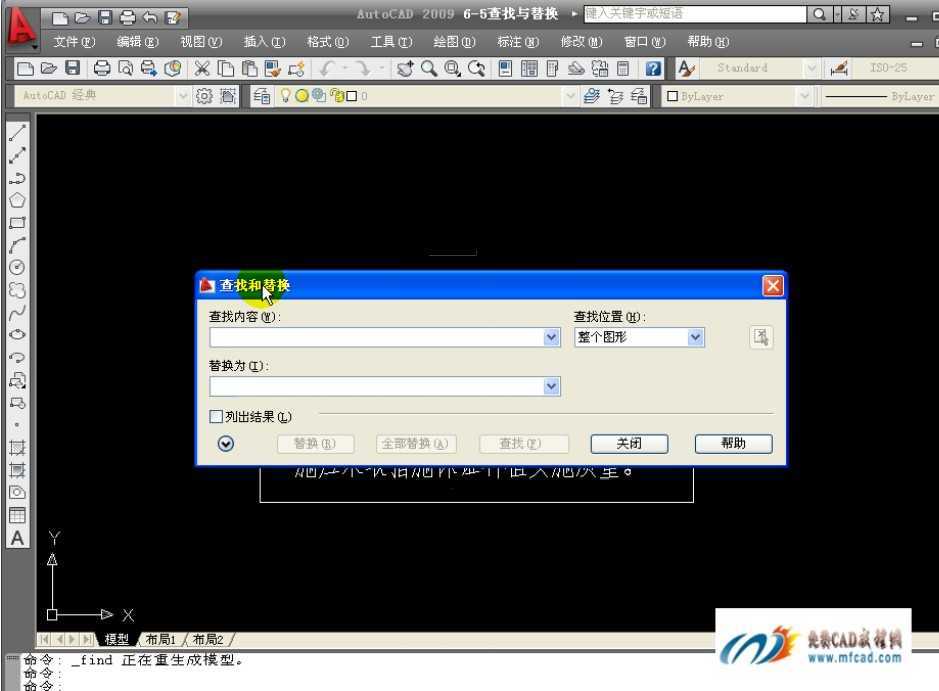939x691 pixels.
Task: Select the Rectangle tool
Action: click(x=17, y=223)
